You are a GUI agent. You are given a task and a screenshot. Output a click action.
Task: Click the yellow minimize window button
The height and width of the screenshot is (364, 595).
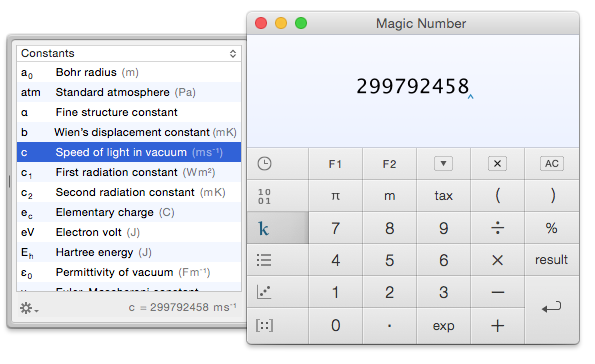(281, 23)
